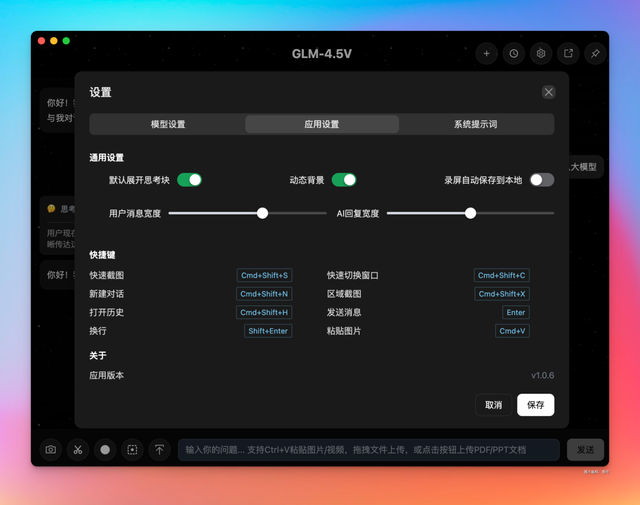
Task: Click the camera screenshot icon
Action: [x=51, y=449]
